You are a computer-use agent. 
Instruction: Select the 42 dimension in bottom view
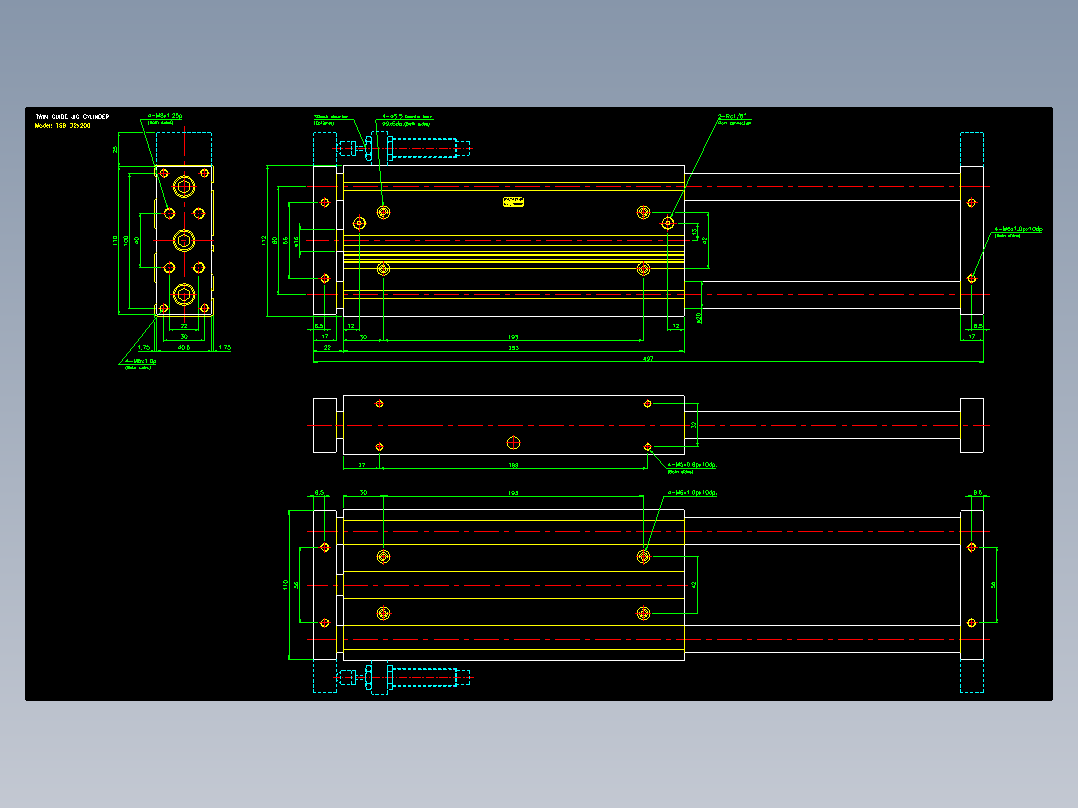point(694,585)
